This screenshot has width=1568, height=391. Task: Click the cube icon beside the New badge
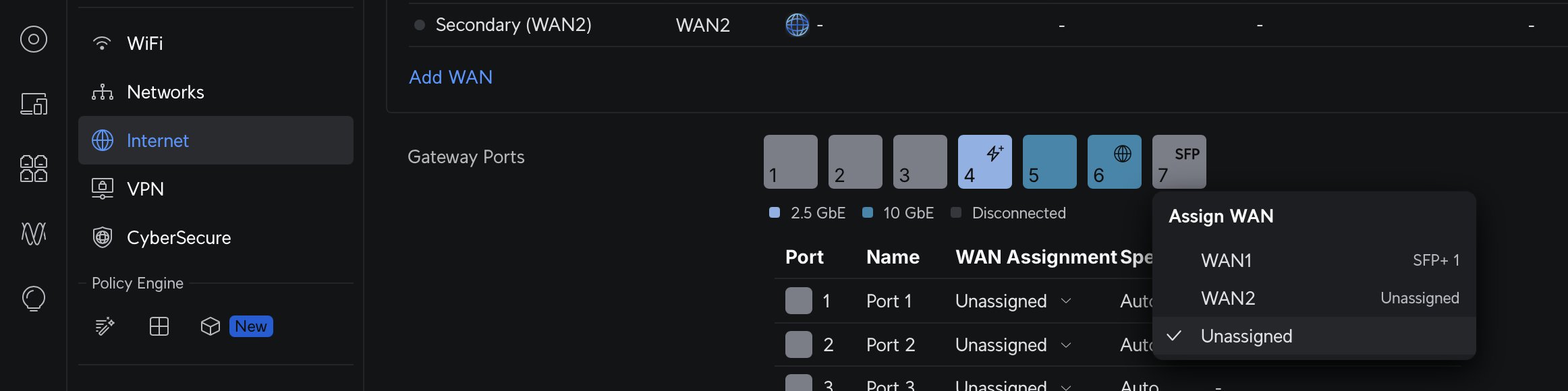[x=211, y=326]
